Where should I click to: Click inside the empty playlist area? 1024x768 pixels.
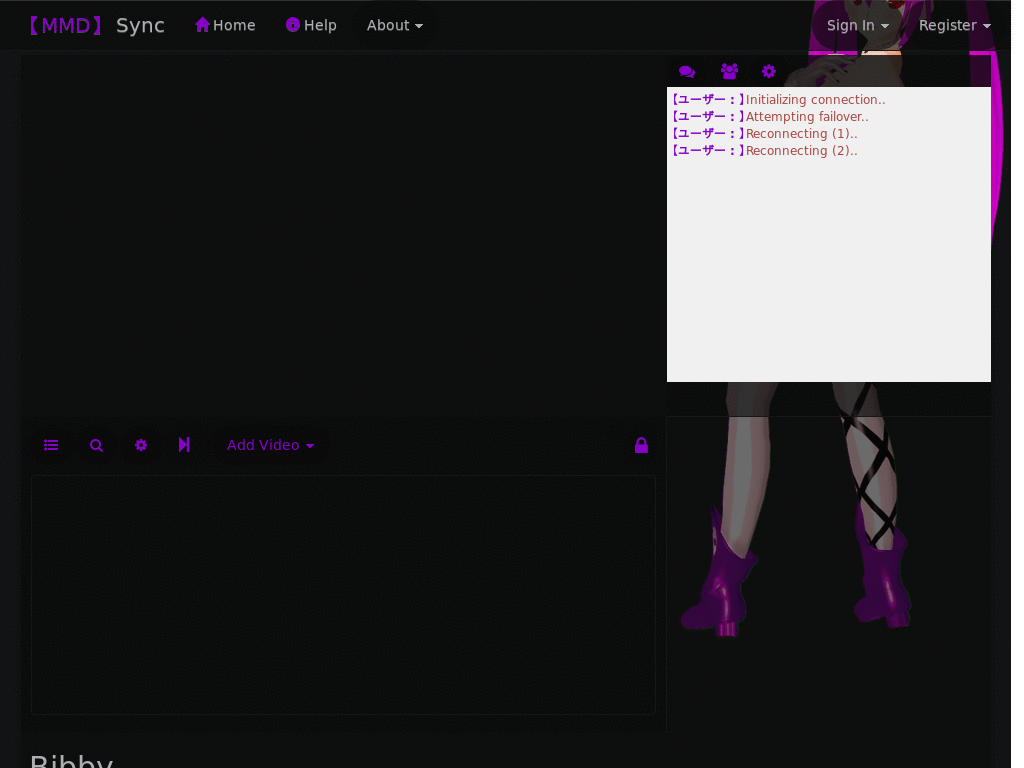(343, 595)
